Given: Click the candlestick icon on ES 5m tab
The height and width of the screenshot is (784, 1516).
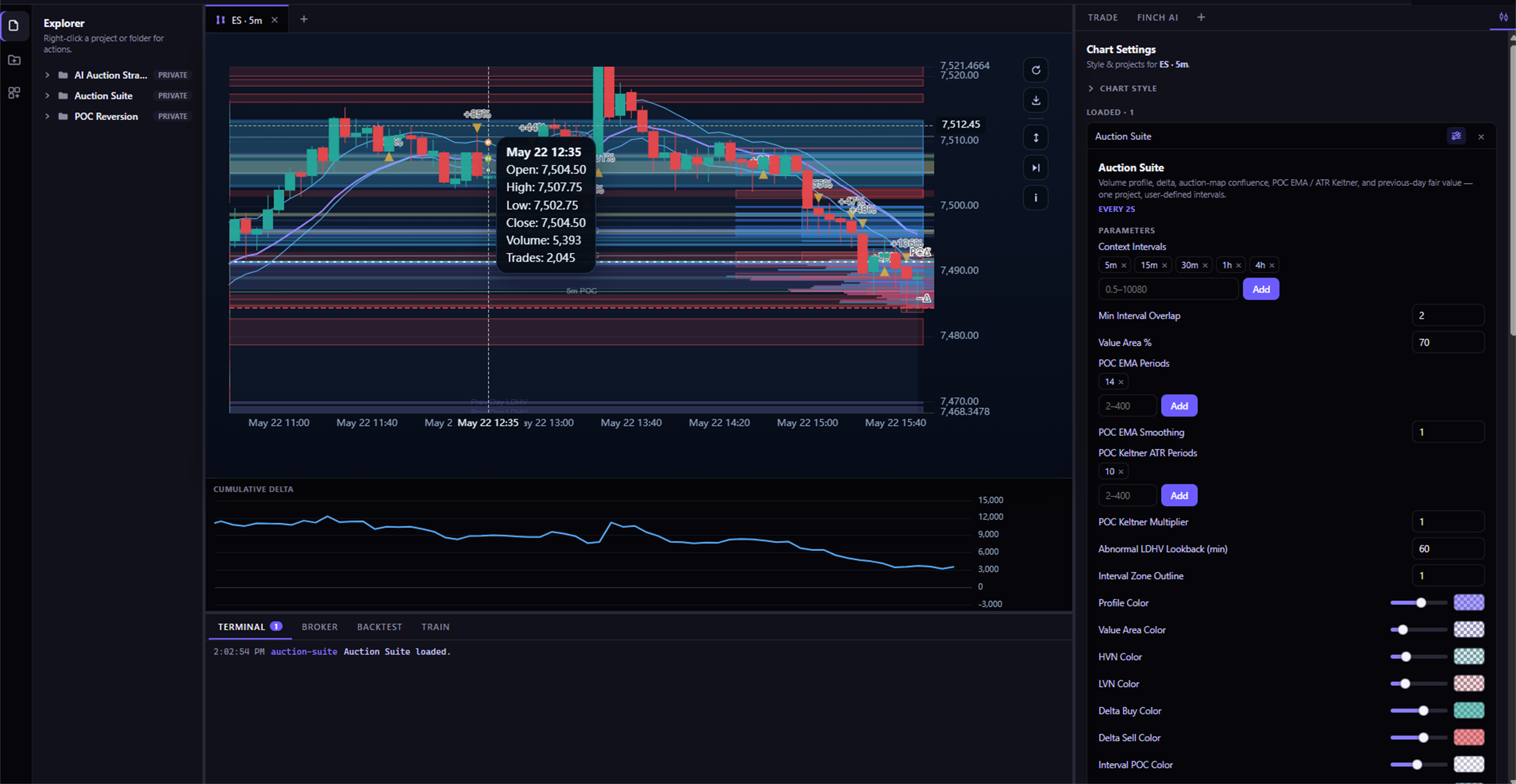Looking at the screenshot, I should [221, 20].
